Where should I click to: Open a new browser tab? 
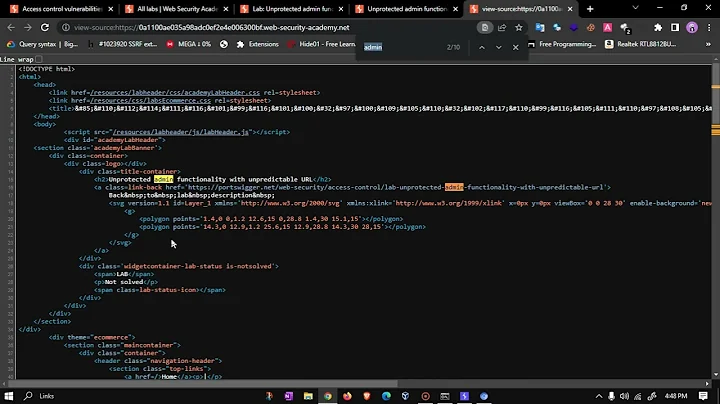point(590,9)
